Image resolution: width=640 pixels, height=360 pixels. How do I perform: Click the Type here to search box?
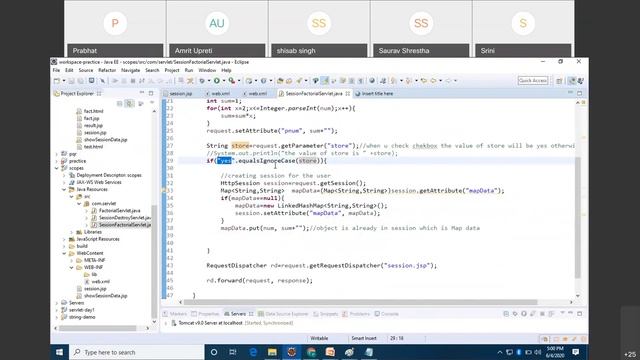137,352
